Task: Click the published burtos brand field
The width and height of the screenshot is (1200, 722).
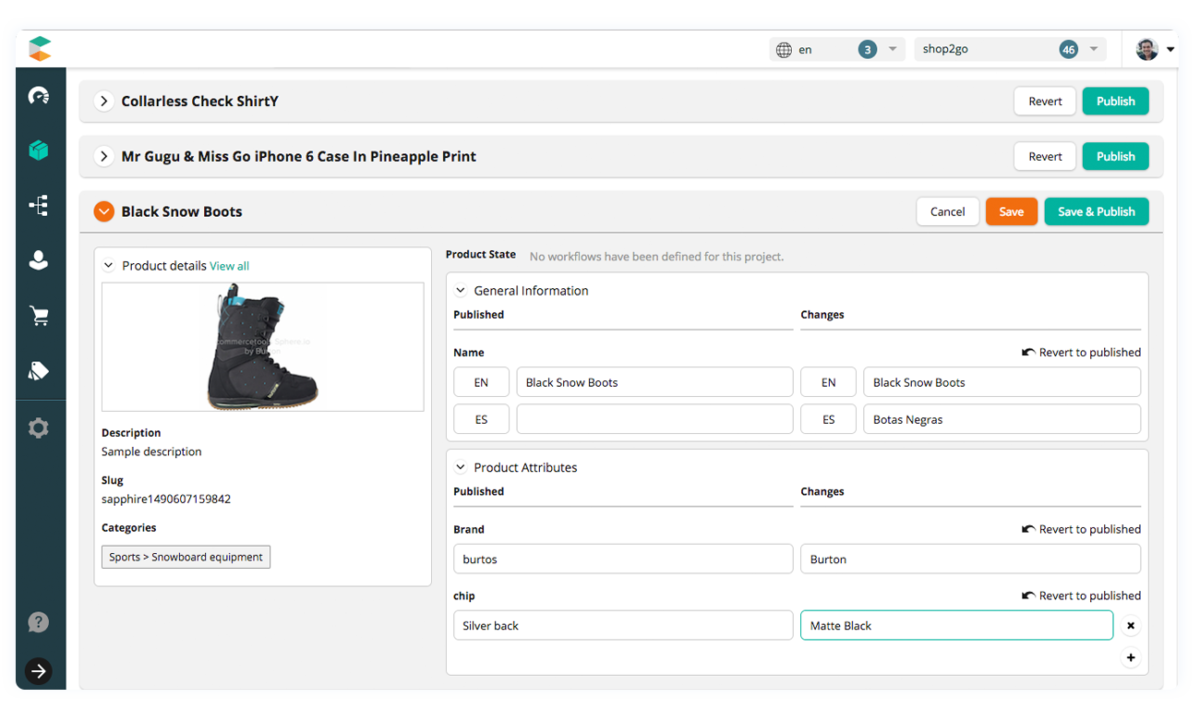Action: click(x=623, y=559)
